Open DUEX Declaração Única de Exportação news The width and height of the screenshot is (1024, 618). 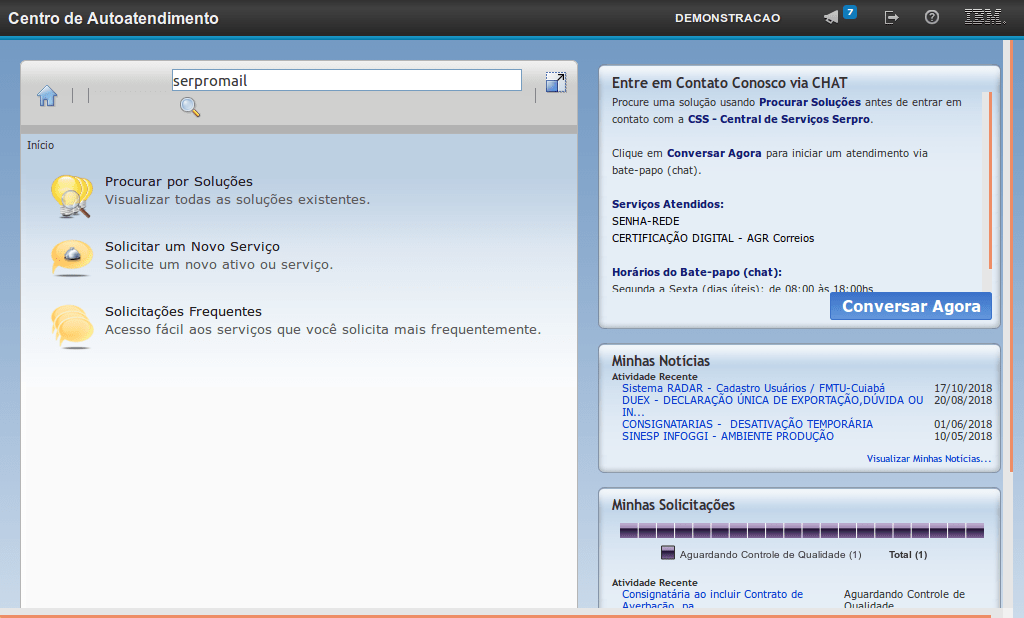tap(773, 406)
